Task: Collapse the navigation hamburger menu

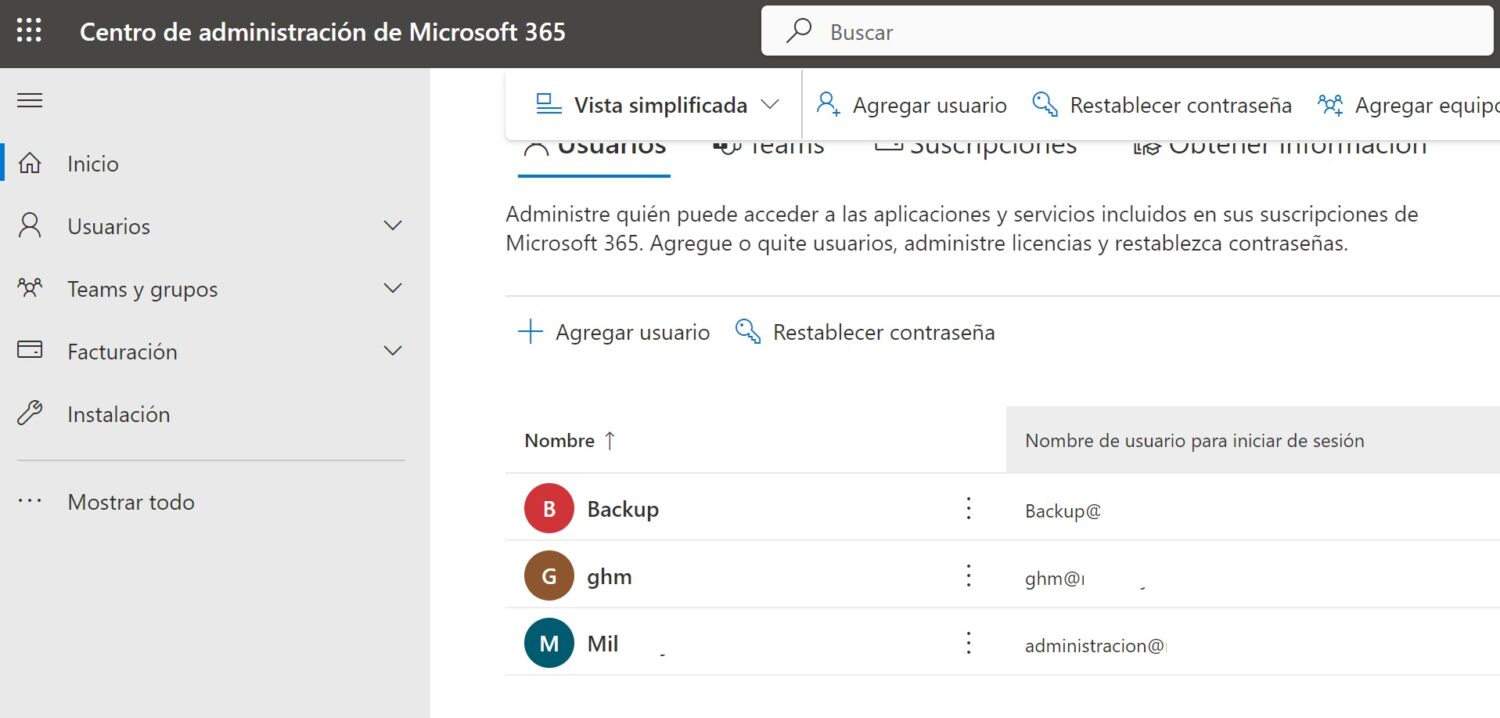Action: point(30,100)
